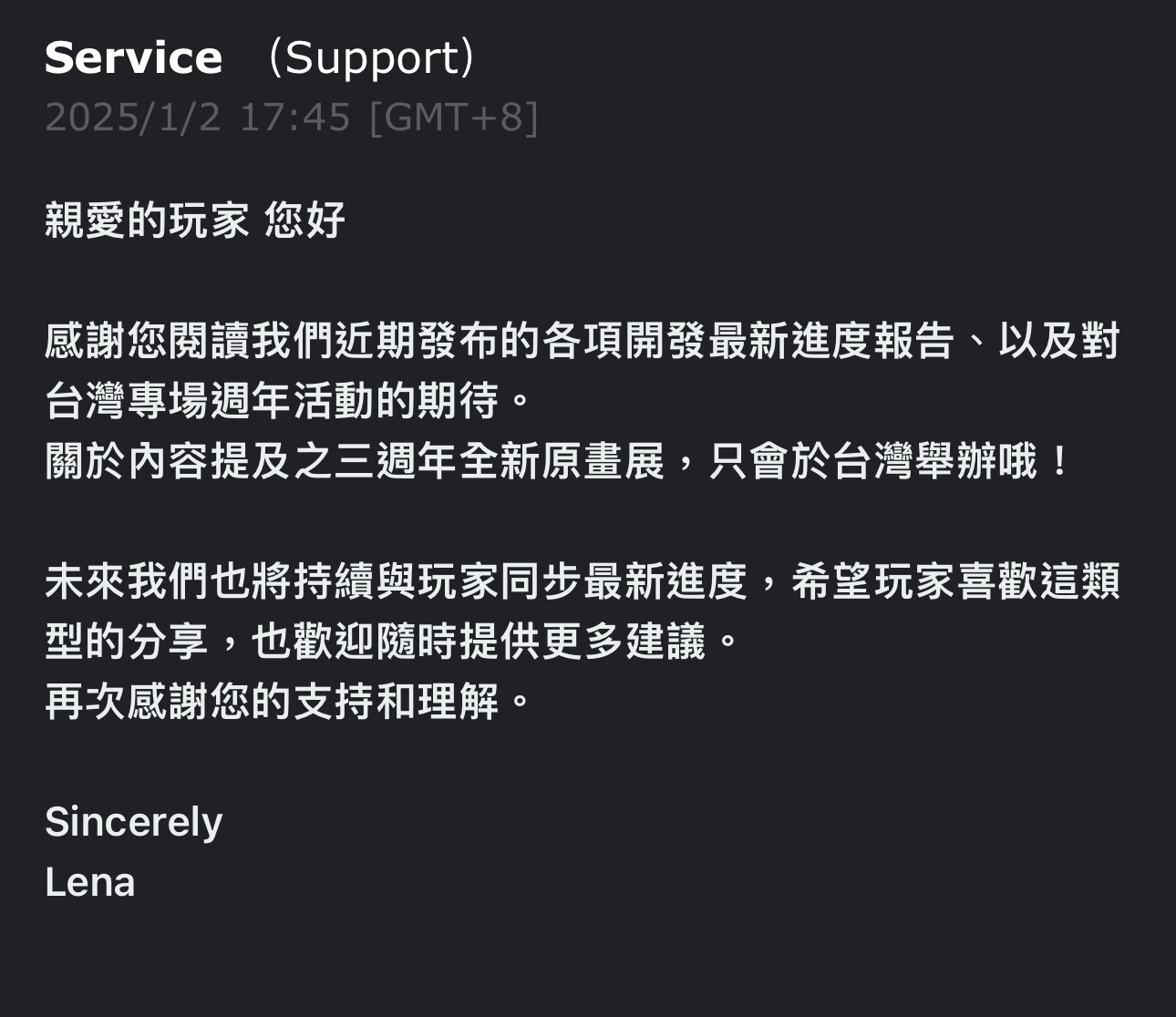Click the text 各項開發最新進度報告
Screen dimensions: 1176x1017
(748, 340)
